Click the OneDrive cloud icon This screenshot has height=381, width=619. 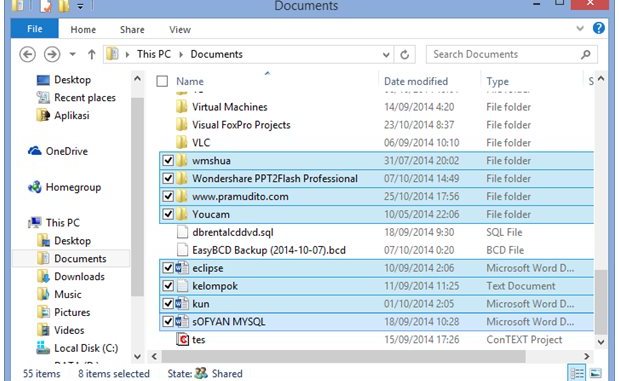[35, 151]
